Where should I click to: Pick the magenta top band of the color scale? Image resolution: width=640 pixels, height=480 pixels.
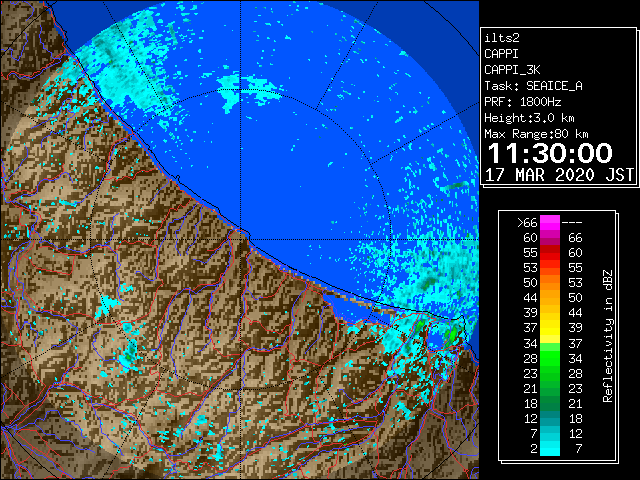550,223
